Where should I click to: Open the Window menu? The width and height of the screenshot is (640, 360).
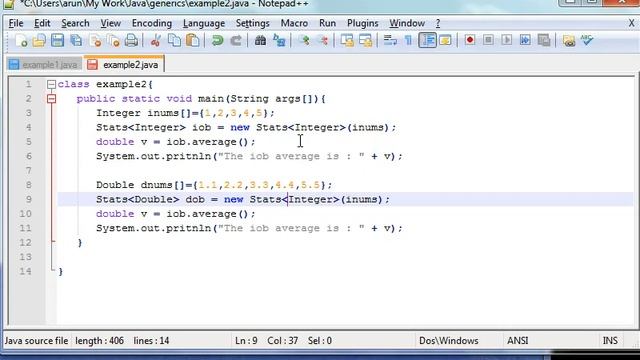coord(407,23)
